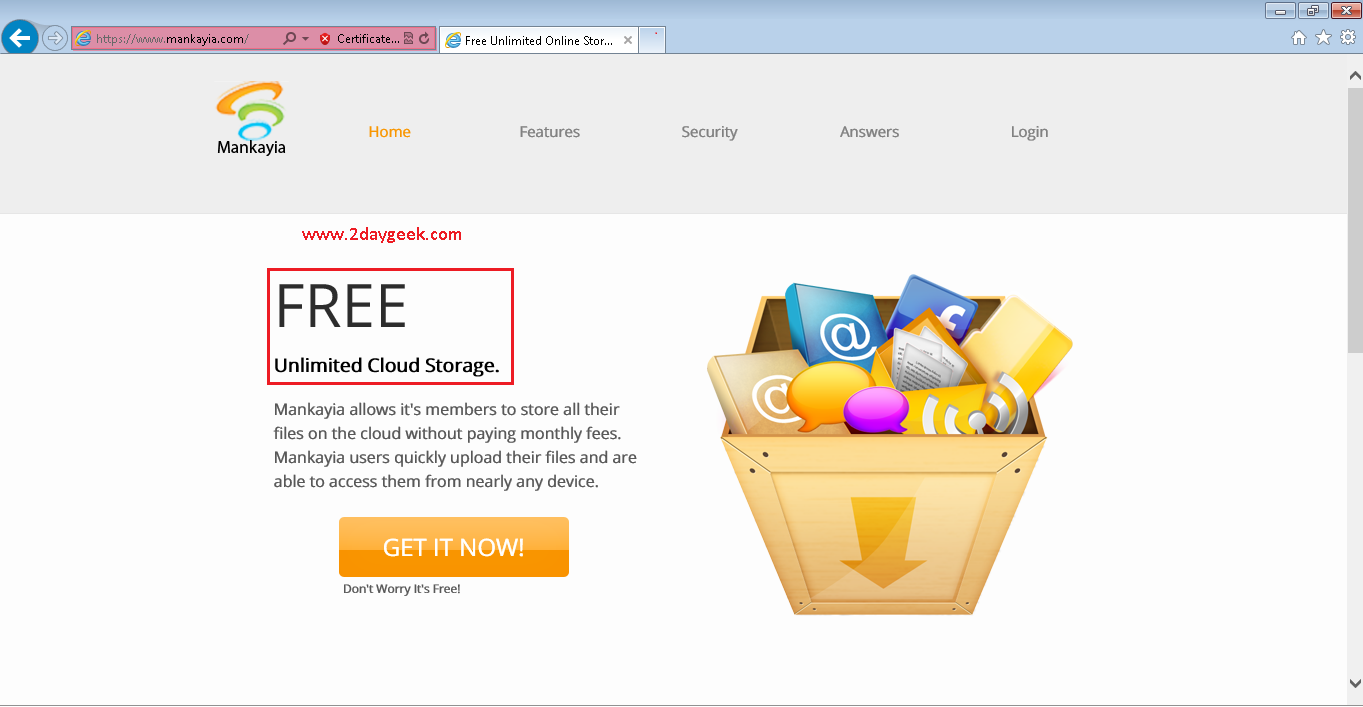Close the Internet Explorer window
The height and width of the screenshot is (707, 1363).
1345,11
